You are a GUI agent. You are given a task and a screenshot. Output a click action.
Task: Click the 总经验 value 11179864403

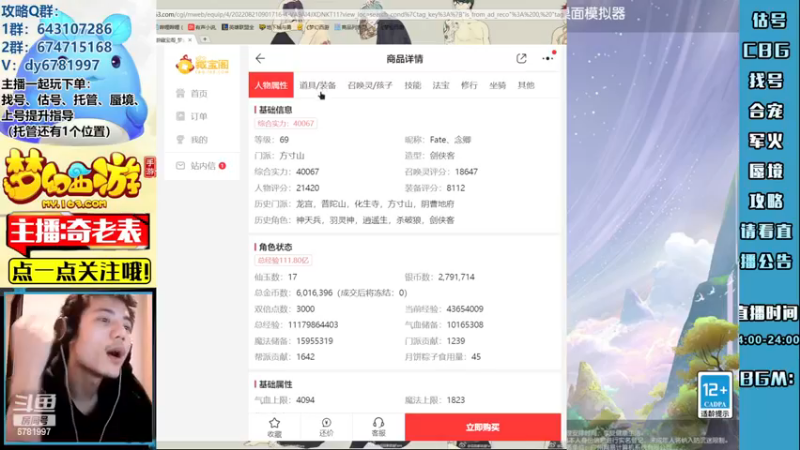pos(313,324)
